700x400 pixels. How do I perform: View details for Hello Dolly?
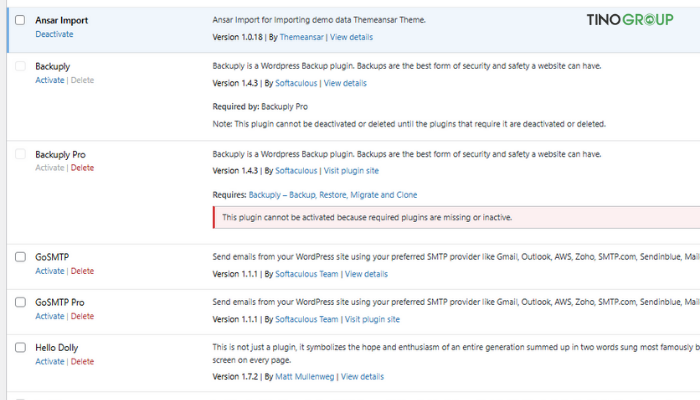(362, 377)
